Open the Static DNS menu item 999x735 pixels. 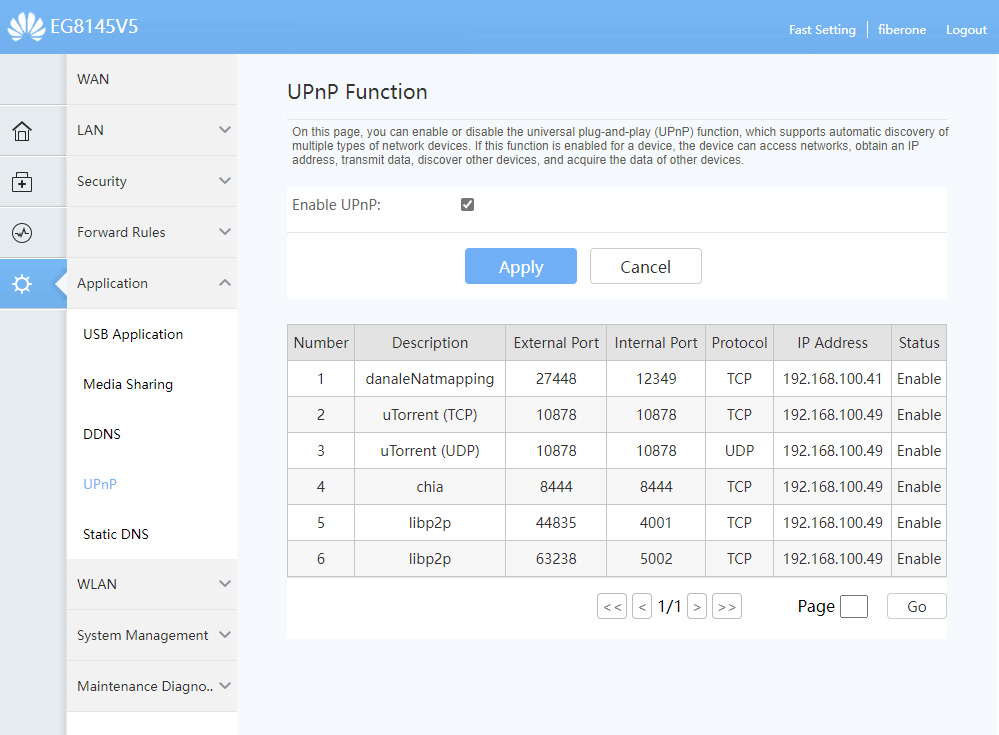[116, 534]
